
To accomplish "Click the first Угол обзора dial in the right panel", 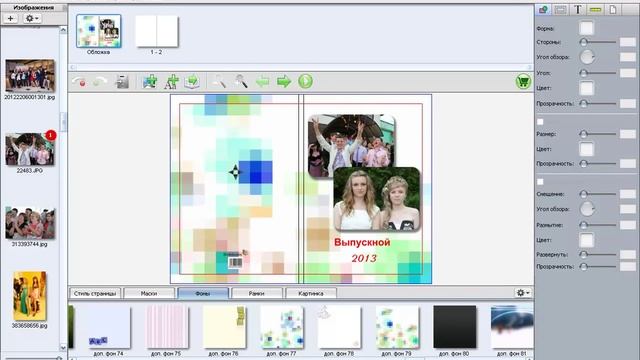I will 587,57.
